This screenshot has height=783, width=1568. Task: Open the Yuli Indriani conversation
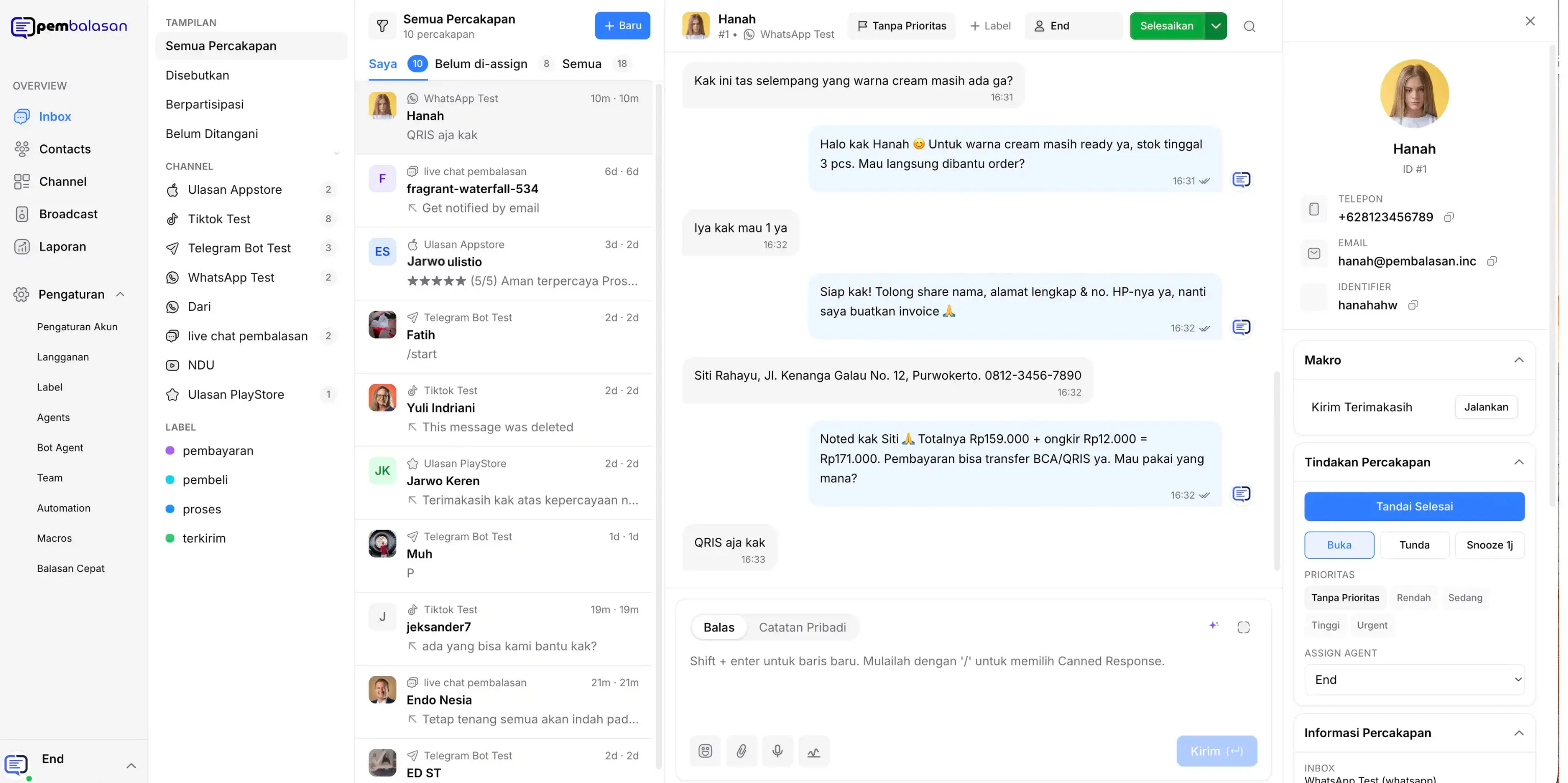[x=504, y=409]
